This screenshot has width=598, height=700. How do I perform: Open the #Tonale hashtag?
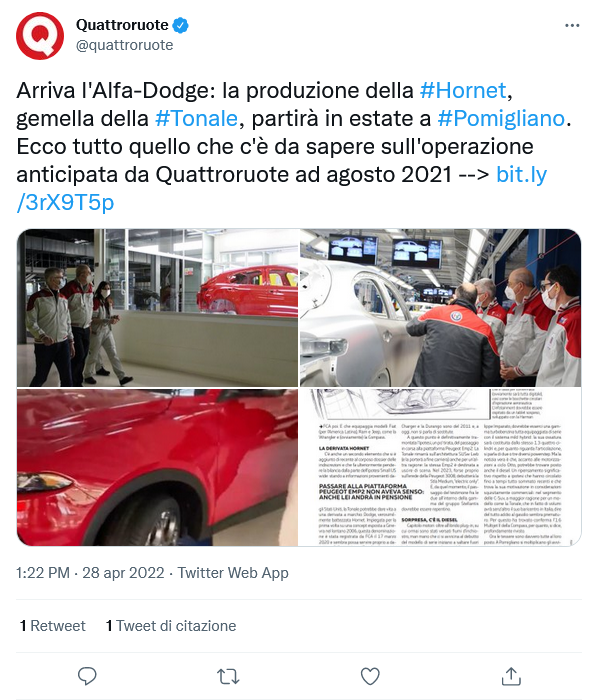(196, 119)
